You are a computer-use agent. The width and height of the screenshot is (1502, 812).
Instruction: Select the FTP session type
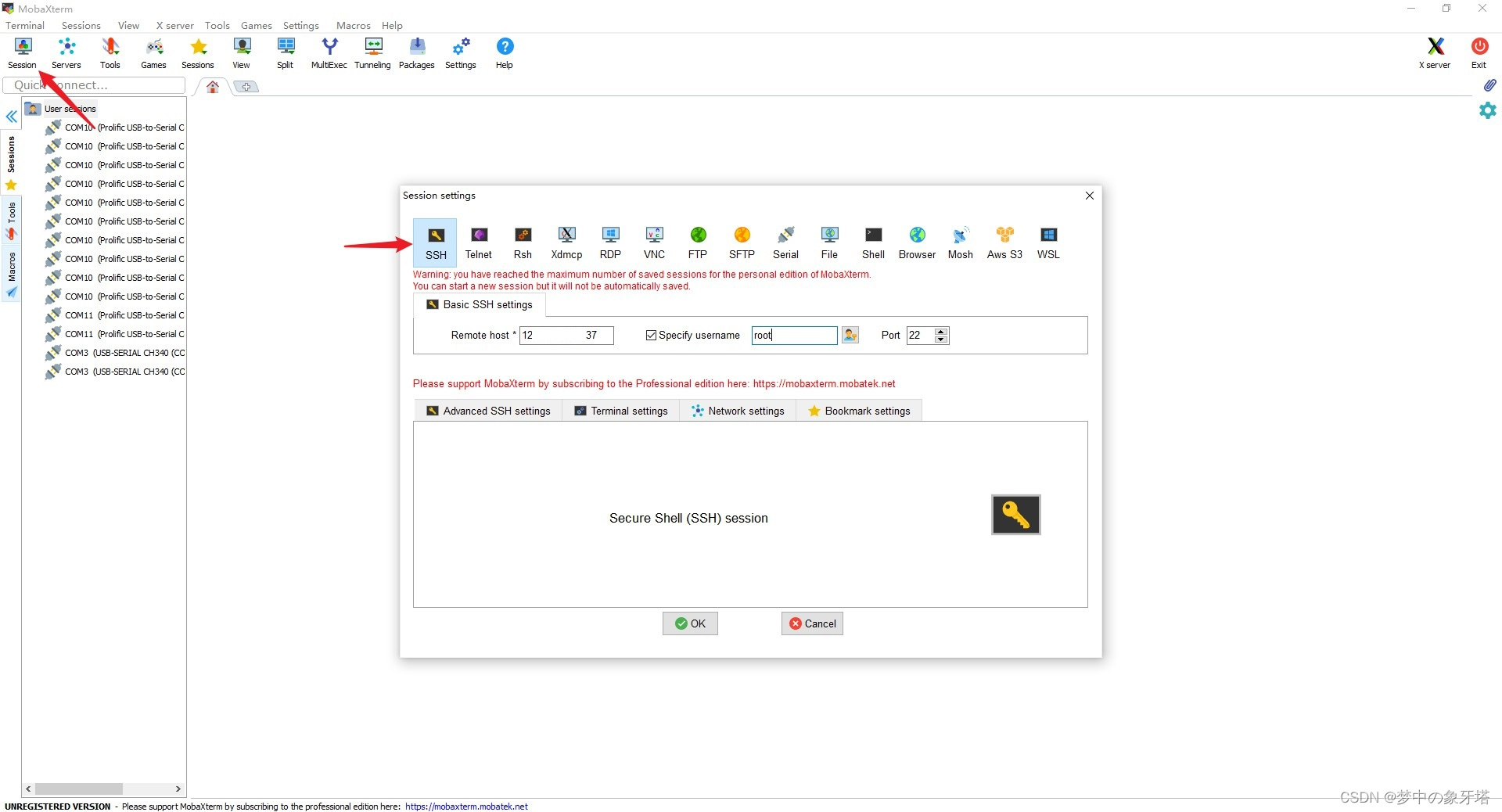click(x=698, y=243)
